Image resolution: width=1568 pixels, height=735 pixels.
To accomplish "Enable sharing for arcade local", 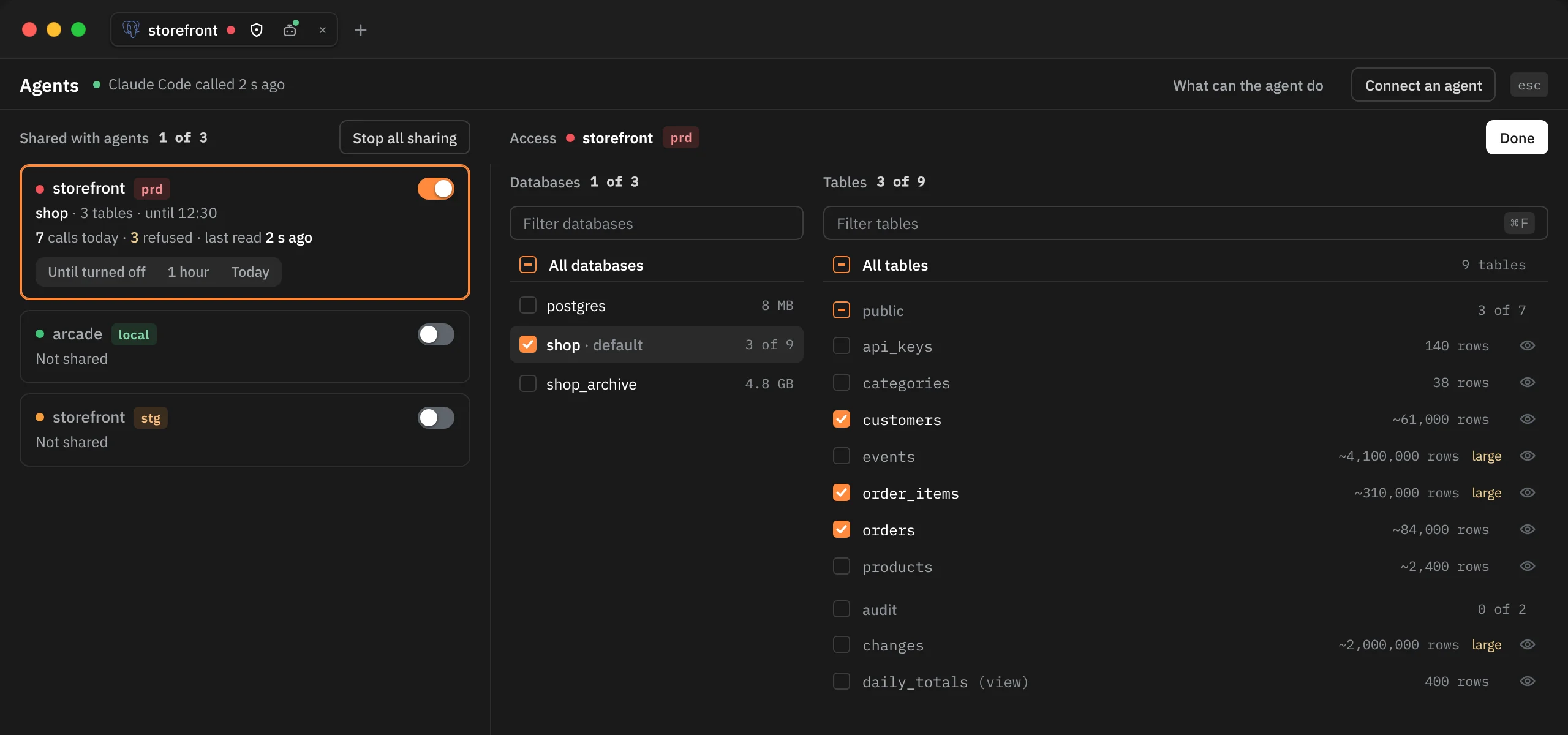I will [436, 334].
